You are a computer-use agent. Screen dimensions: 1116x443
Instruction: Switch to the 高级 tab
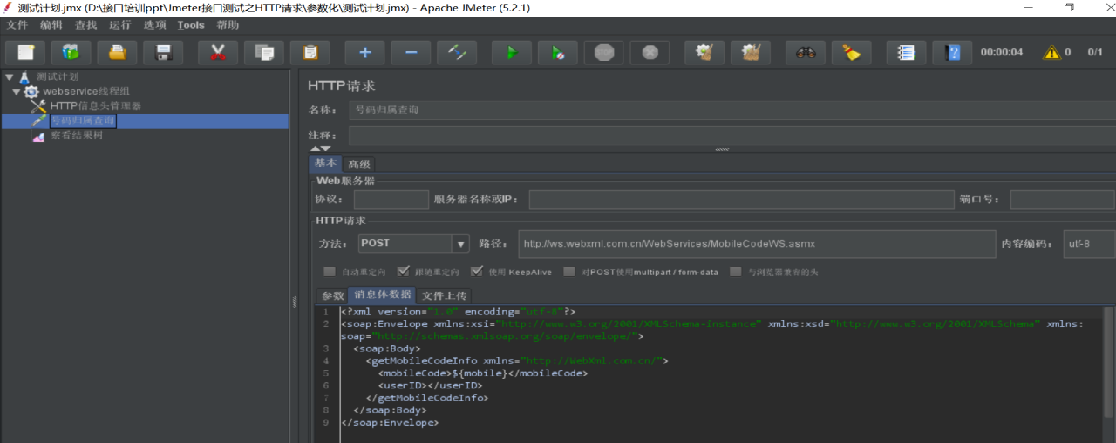point(359,165)
